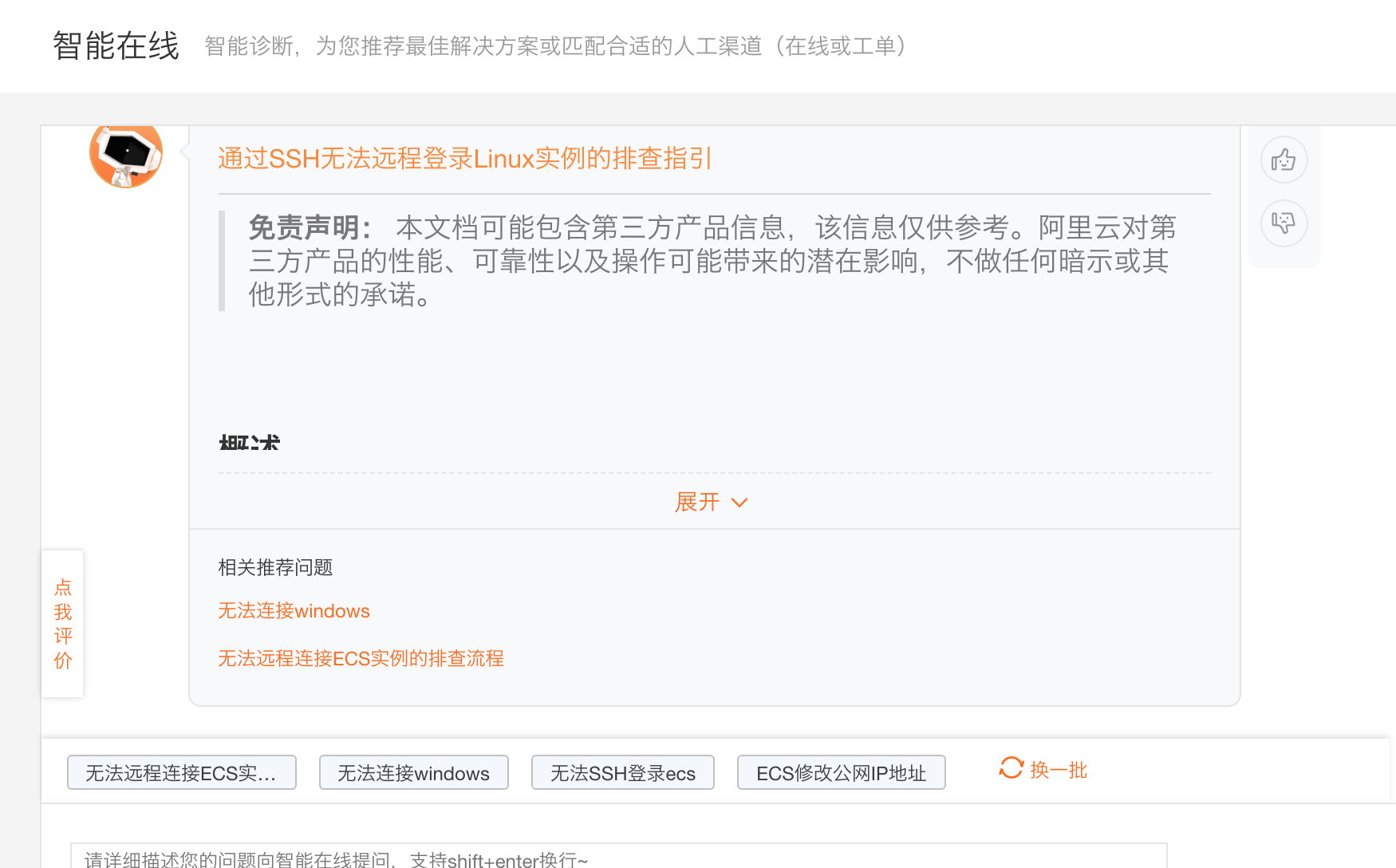This screenshot has height=868, width=1396.
Task: Click the 相关推荐问题 heading
Action: [x=275, y=567]
